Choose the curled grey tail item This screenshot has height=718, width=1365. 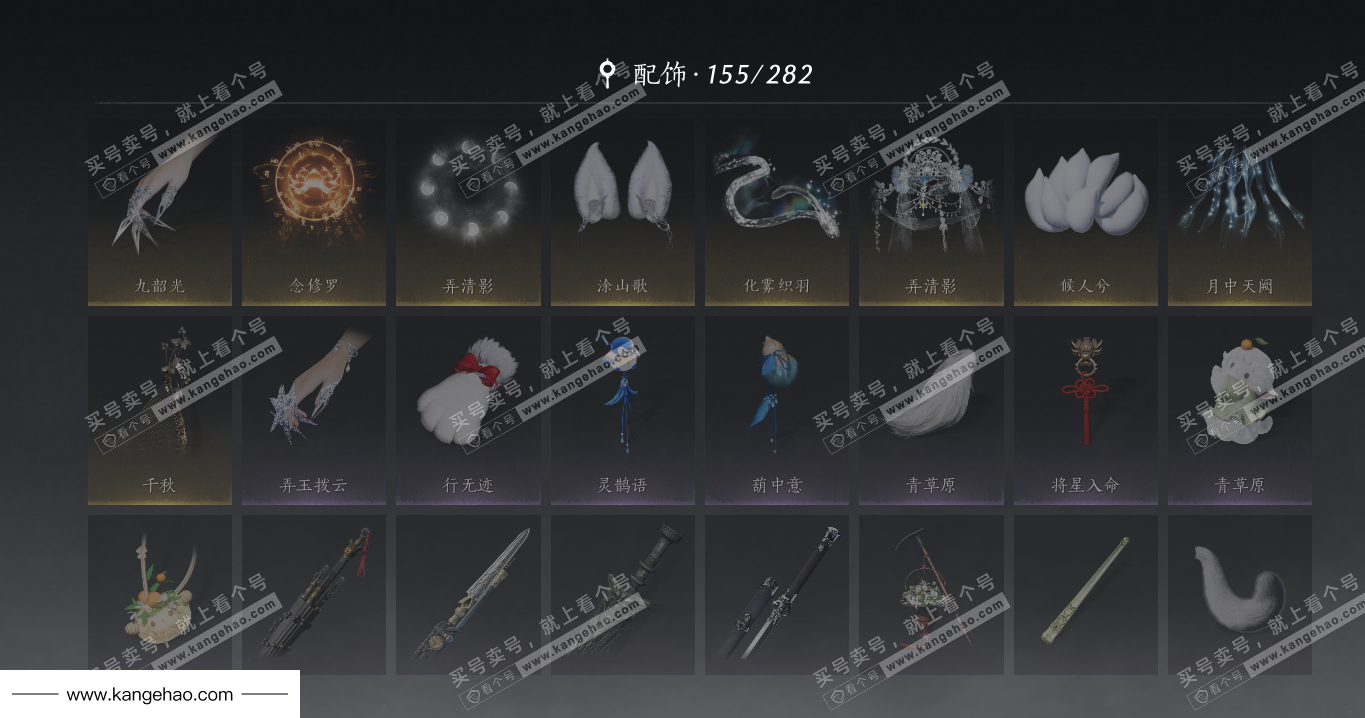tap(1240, 595)
